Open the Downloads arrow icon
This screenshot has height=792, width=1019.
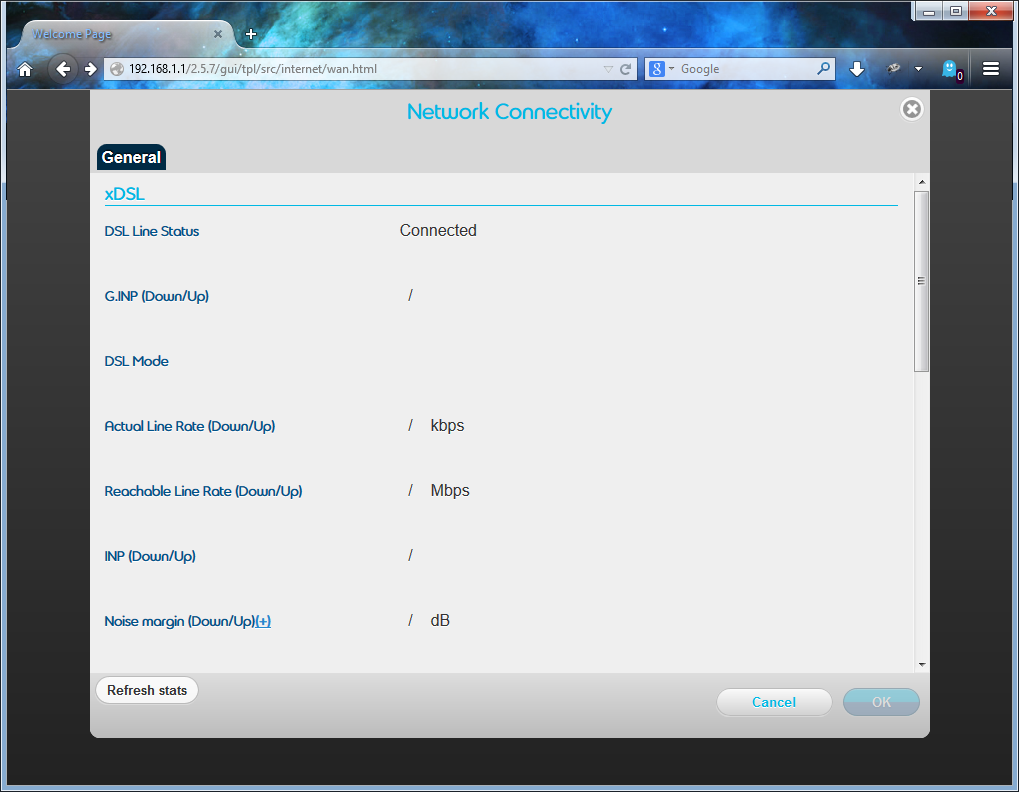[857, 69]
